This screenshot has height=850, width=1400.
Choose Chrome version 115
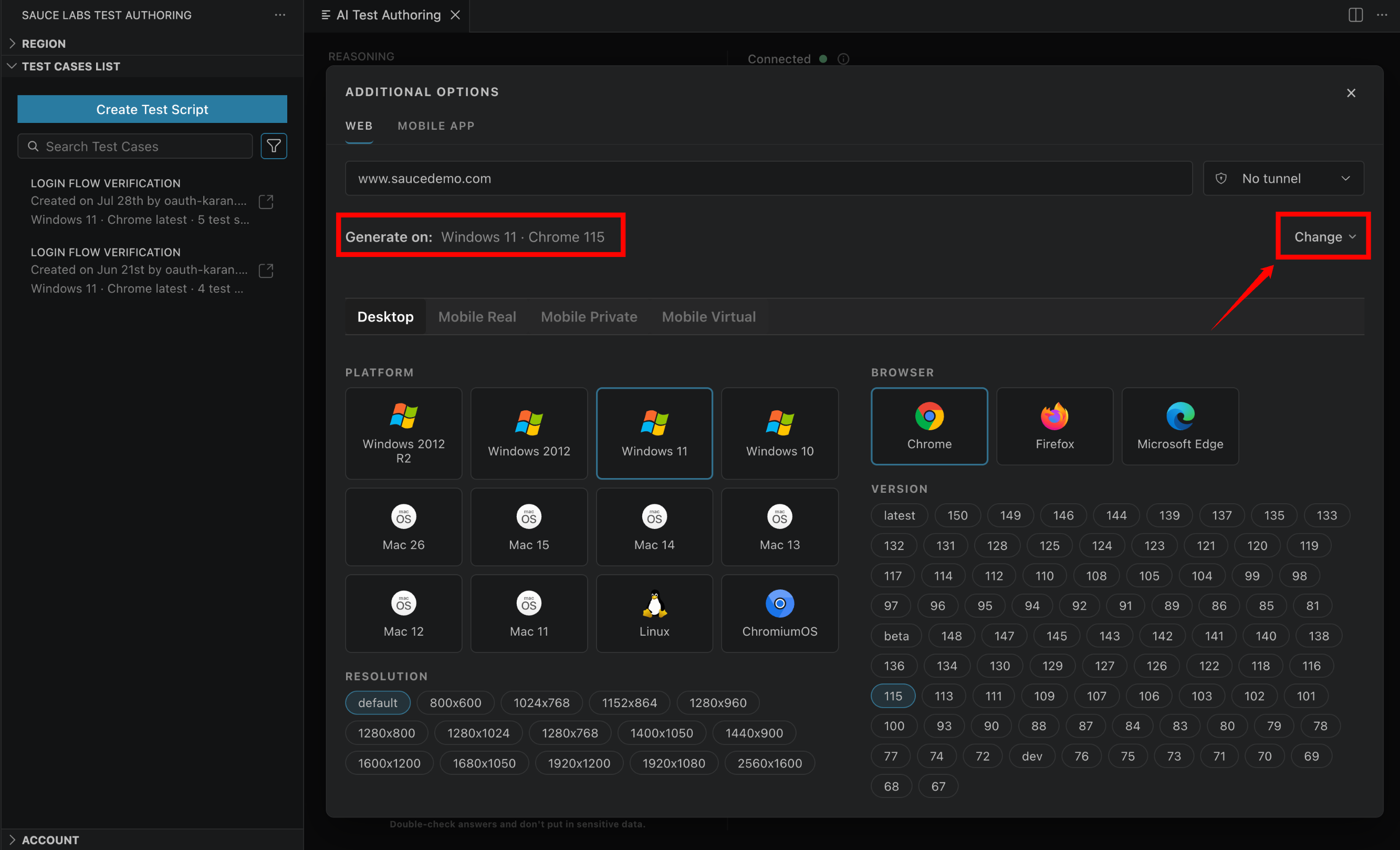coord(893,696)
